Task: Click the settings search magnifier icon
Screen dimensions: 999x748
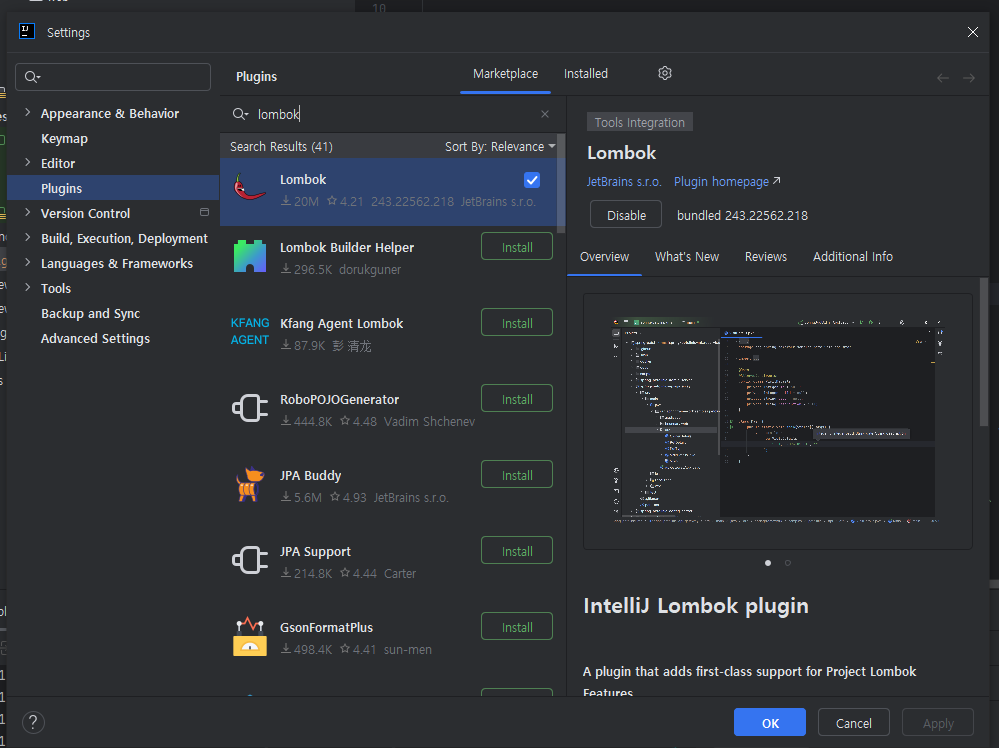Action: coord(32,77)
